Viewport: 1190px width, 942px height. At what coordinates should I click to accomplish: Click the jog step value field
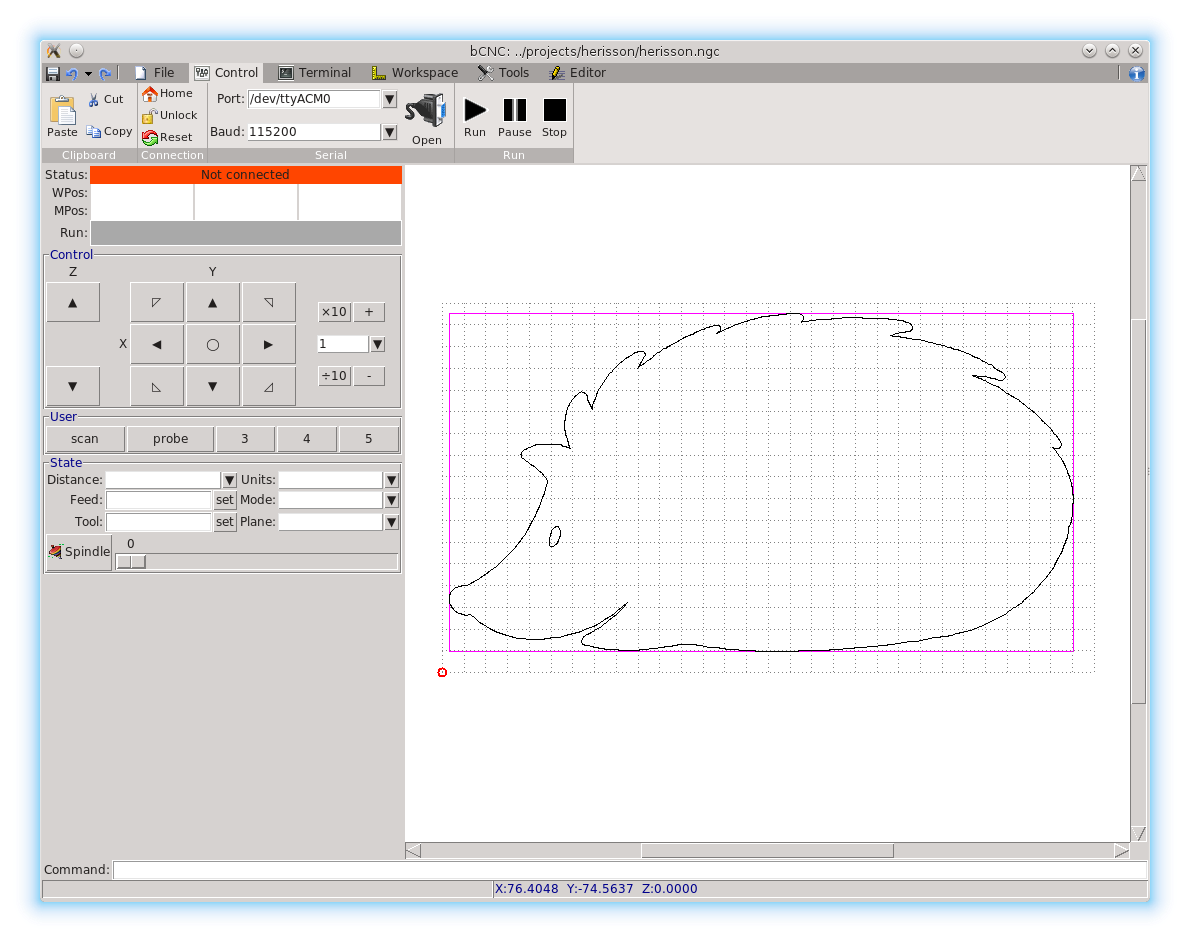(x=342, y=345)
